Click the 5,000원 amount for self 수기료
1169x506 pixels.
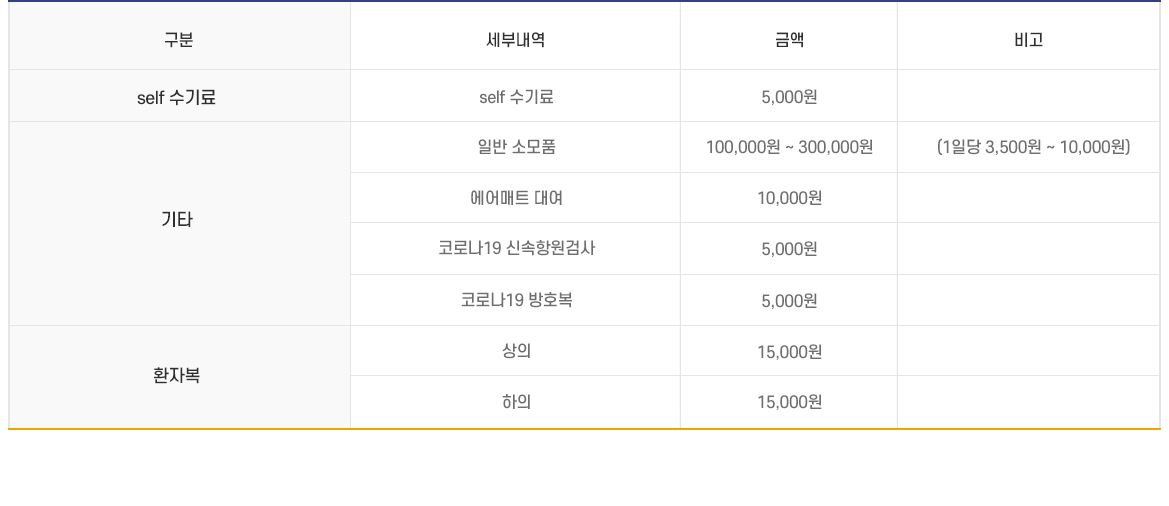[x=789, y=98]
